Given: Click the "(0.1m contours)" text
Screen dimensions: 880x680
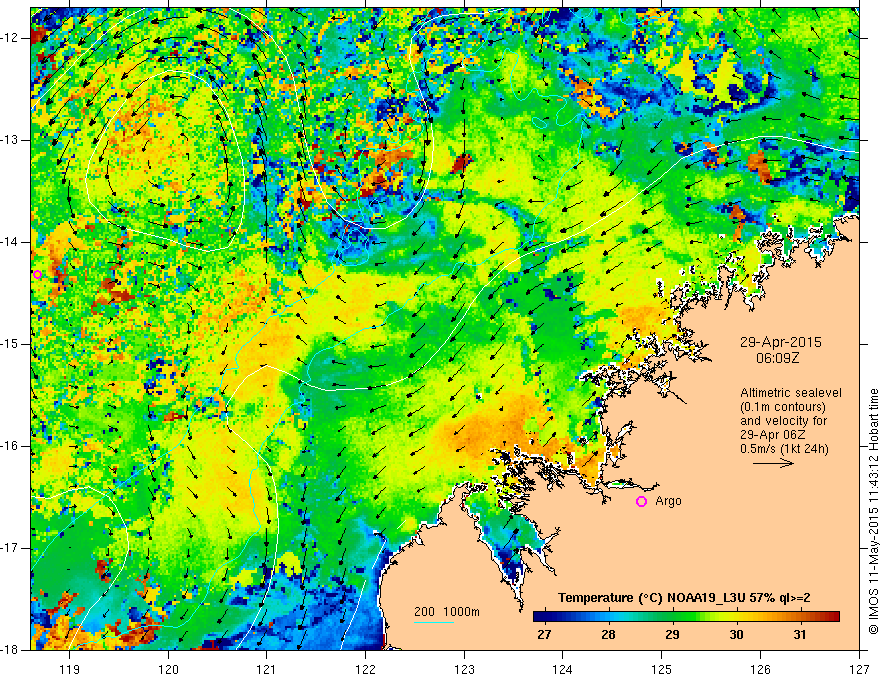Looking at the screenshot, I should (783, 407).
